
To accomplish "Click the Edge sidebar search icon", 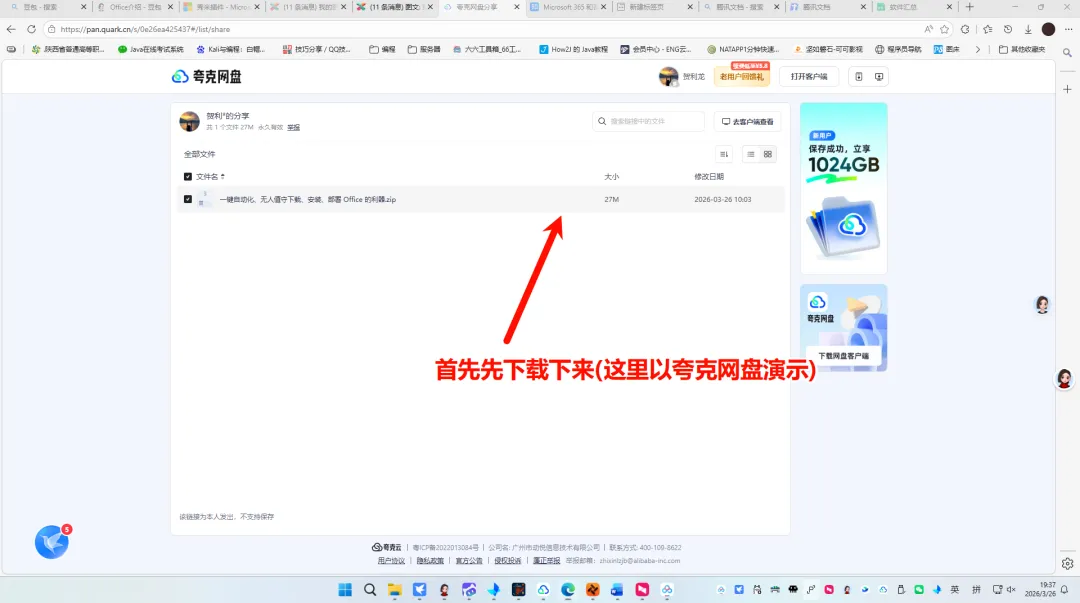I will pyautogui.click(x=1068, y=52).
